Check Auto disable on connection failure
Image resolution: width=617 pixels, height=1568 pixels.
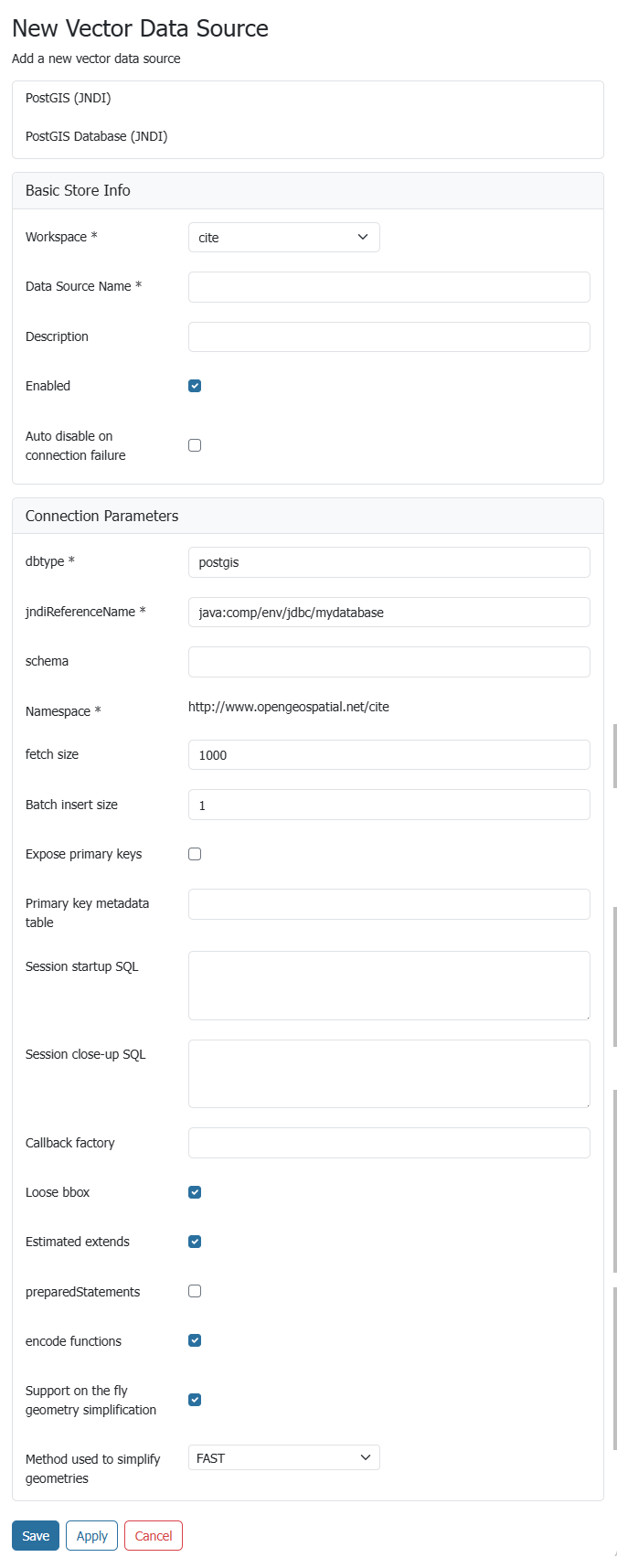(x=195, y=445)
